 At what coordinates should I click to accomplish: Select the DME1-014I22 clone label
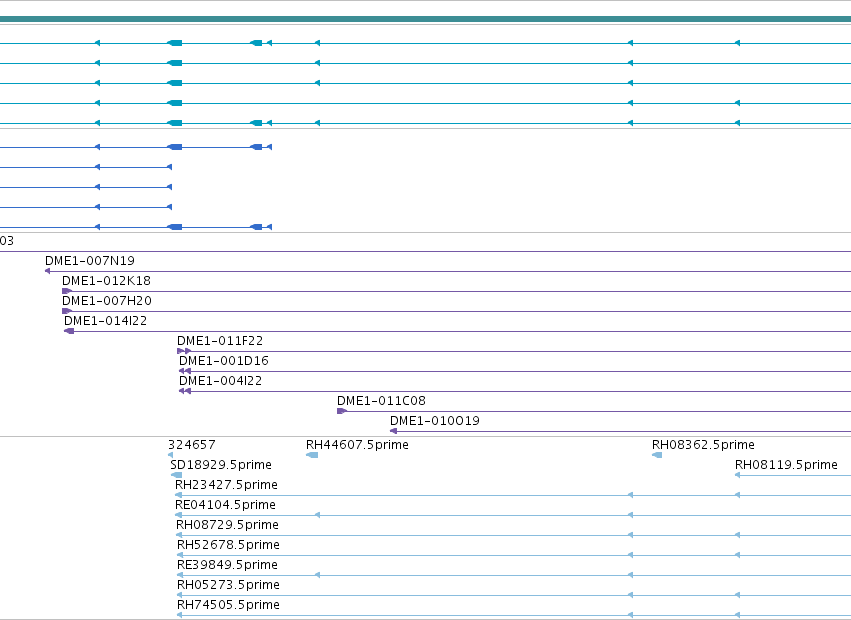[105, 321]
